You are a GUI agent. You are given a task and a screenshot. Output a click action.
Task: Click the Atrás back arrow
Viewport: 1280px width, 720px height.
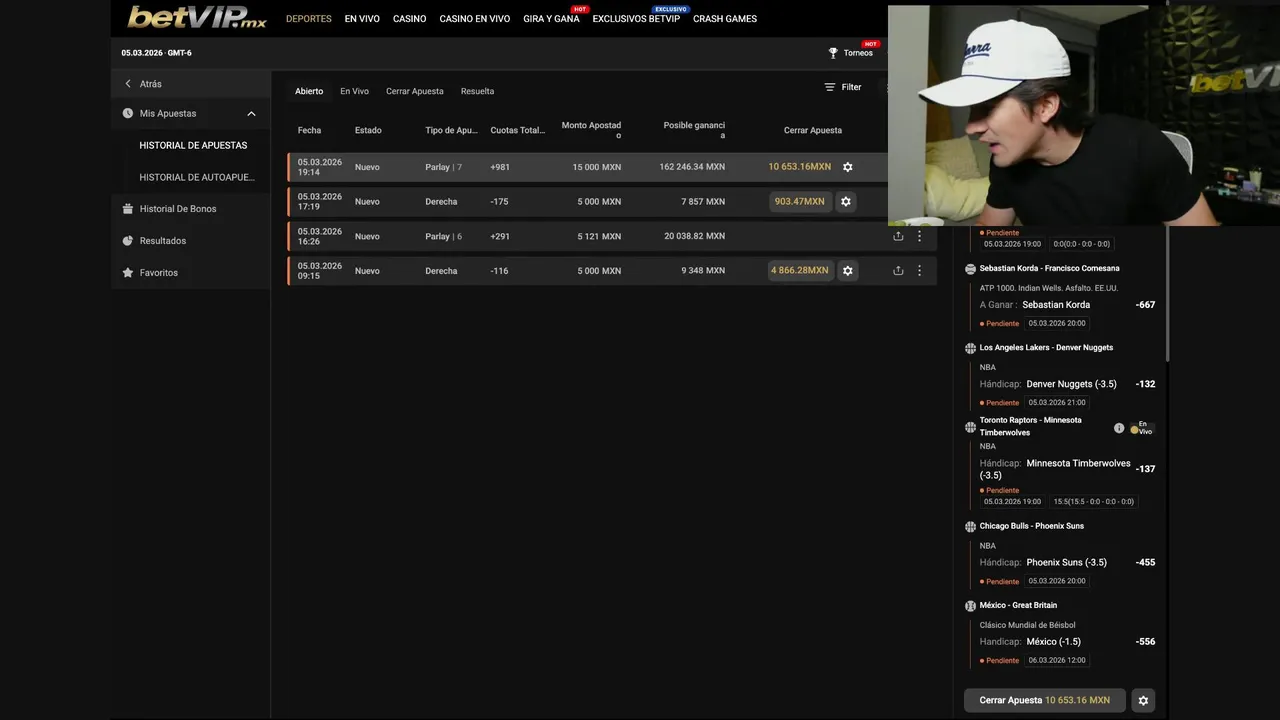(x=128, y=84)
